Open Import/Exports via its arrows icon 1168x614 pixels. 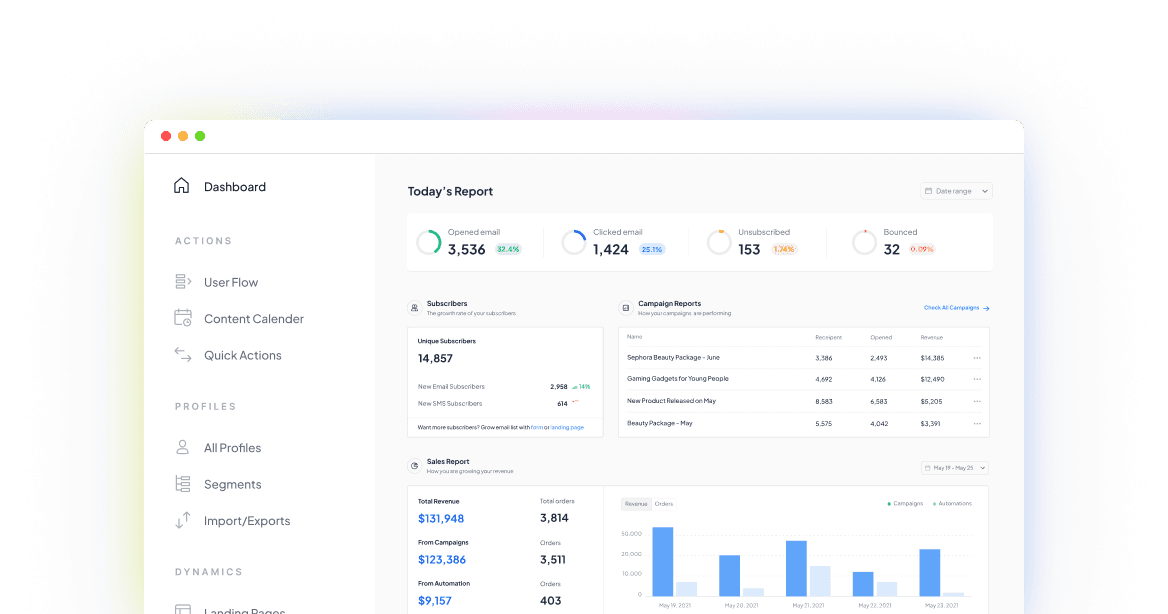coord(182,520)
